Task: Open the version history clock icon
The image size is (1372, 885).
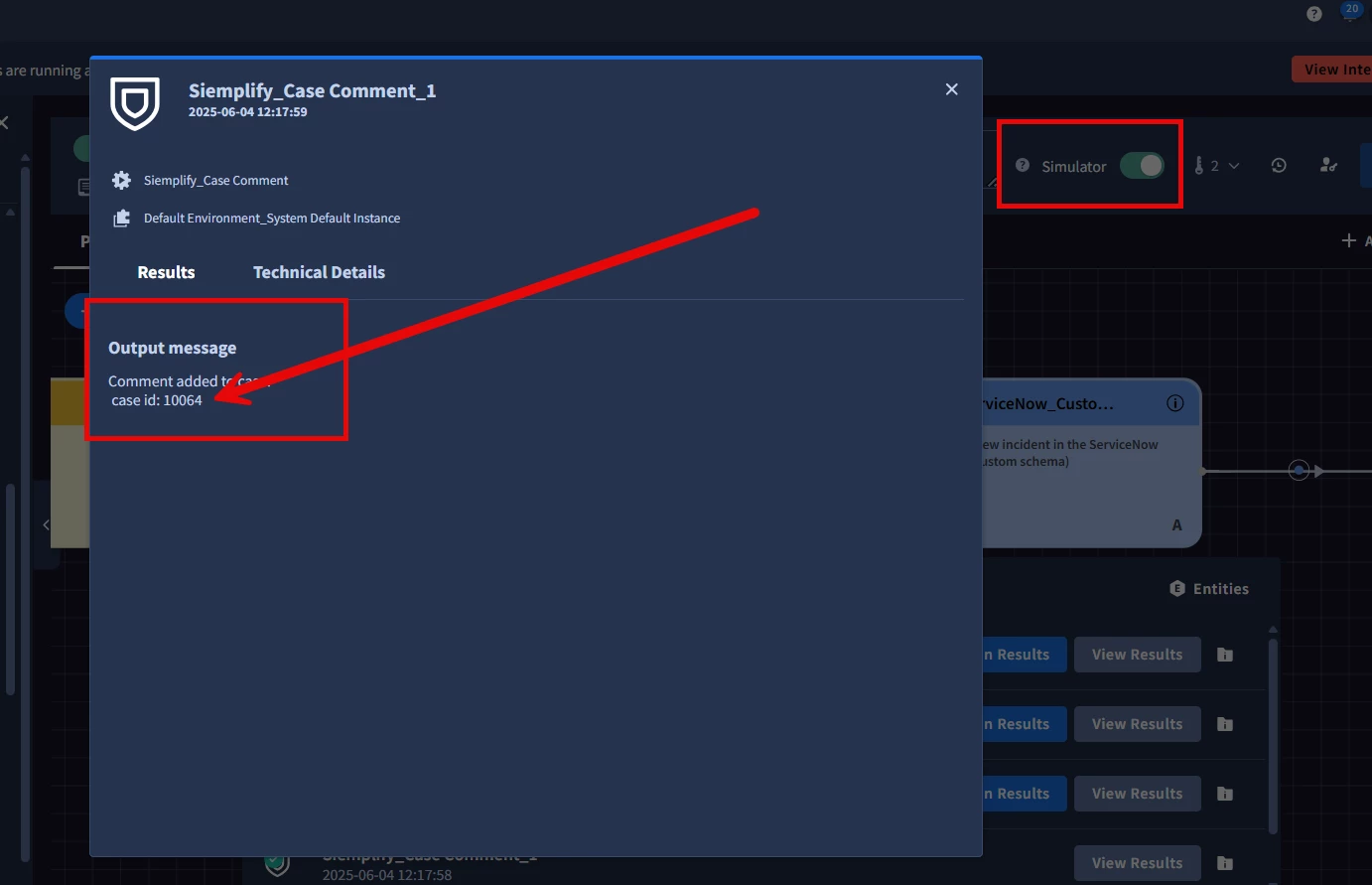Action: pos(1279,166)
